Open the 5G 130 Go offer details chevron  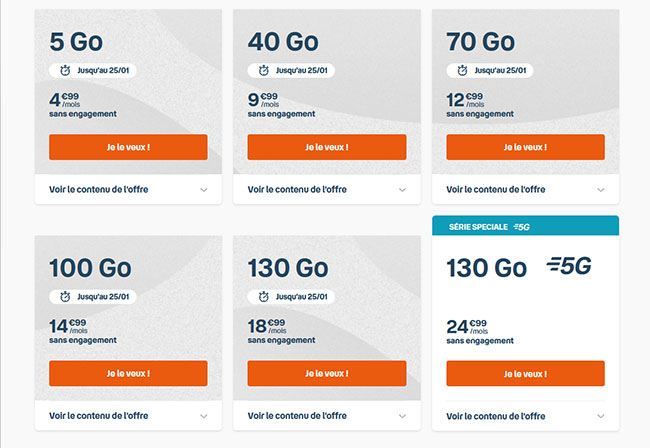[601, 416]
